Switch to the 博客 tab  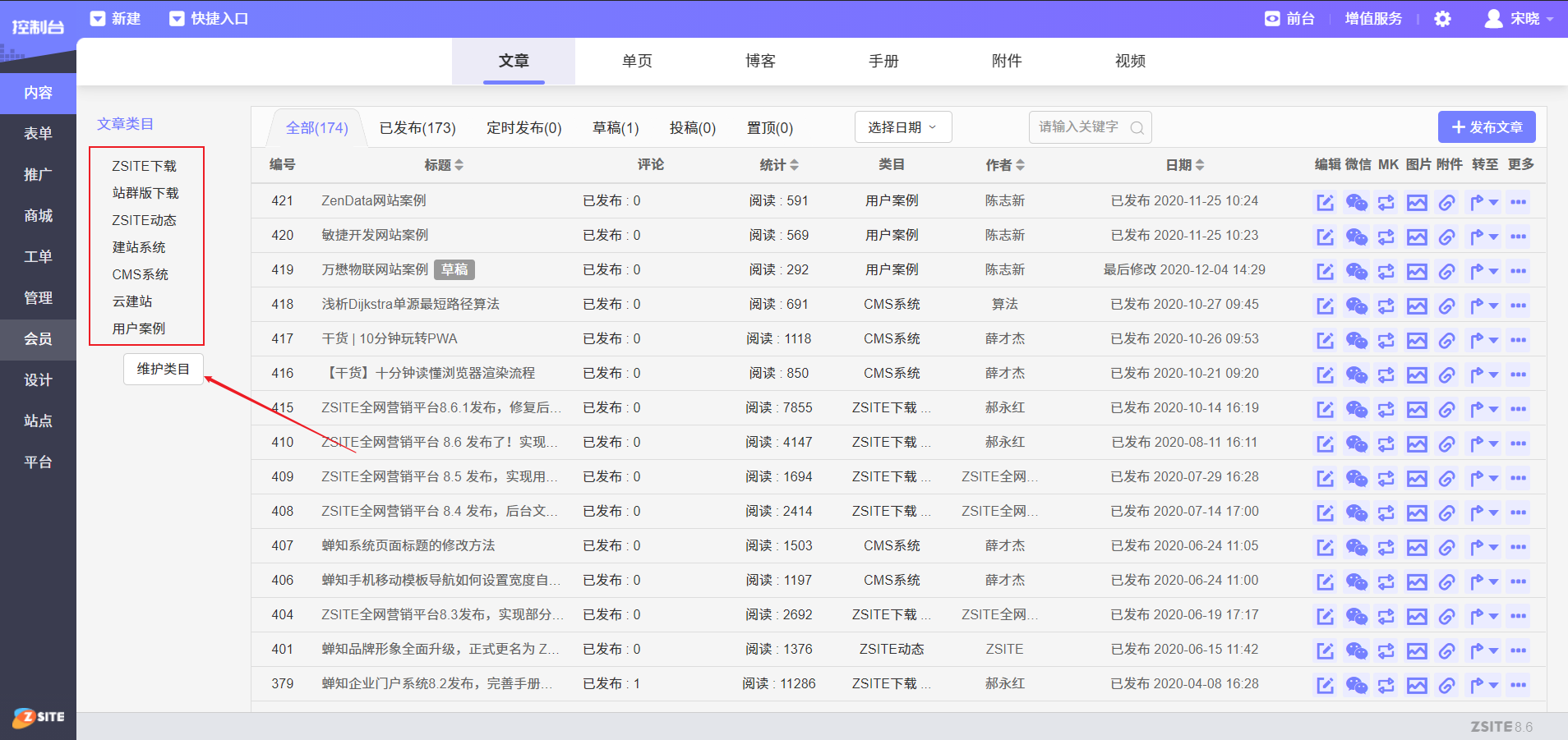coord(760,61)
